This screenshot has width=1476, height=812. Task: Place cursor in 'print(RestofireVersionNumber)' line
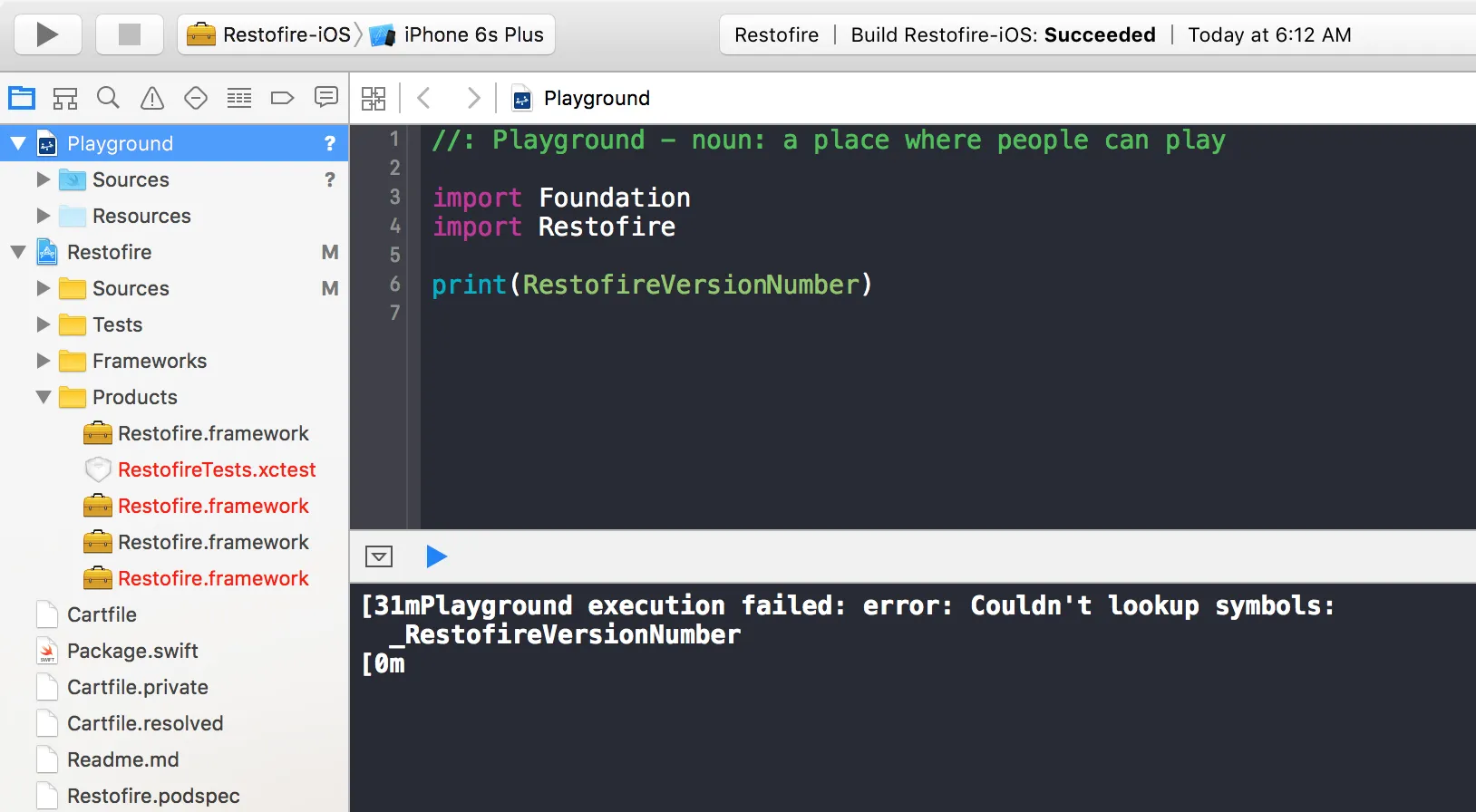[652, 285]
